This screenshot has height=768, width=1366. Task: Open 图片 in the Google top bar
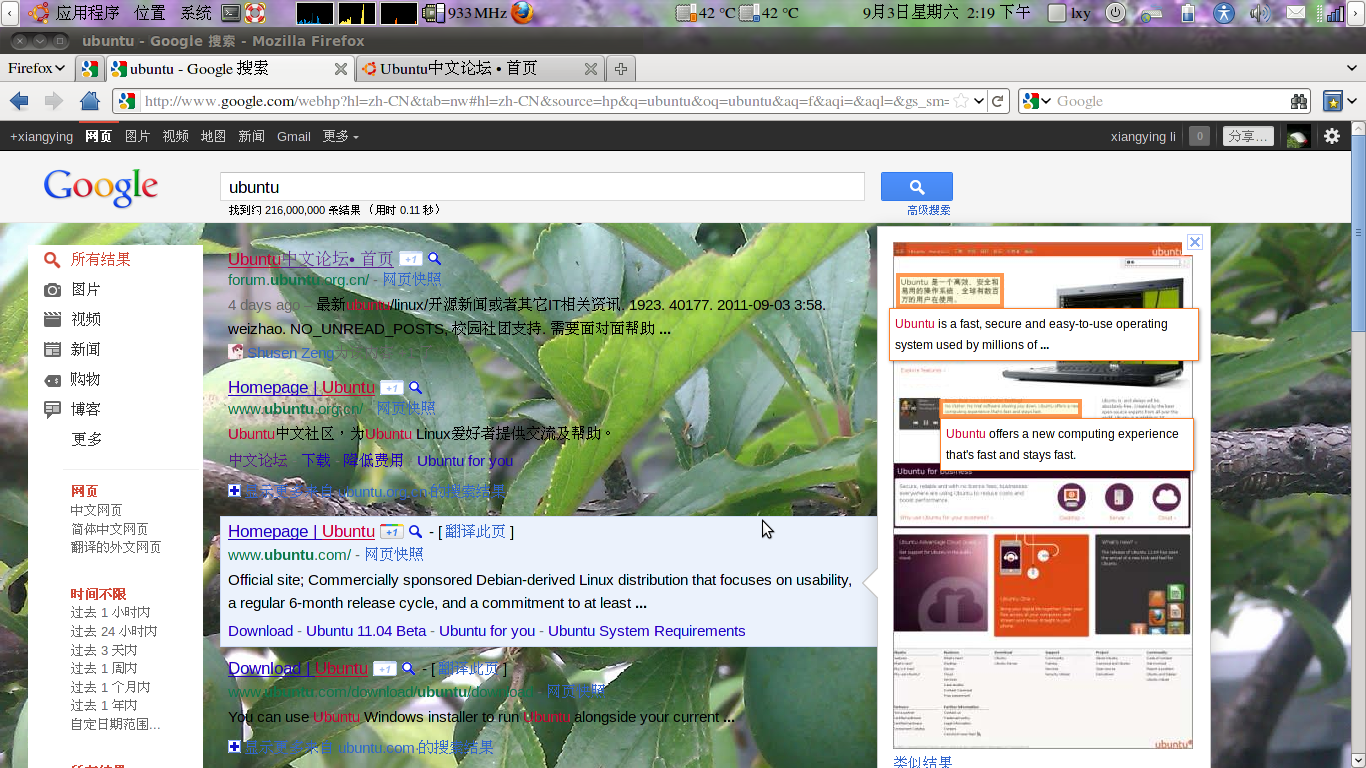point(137,136)
